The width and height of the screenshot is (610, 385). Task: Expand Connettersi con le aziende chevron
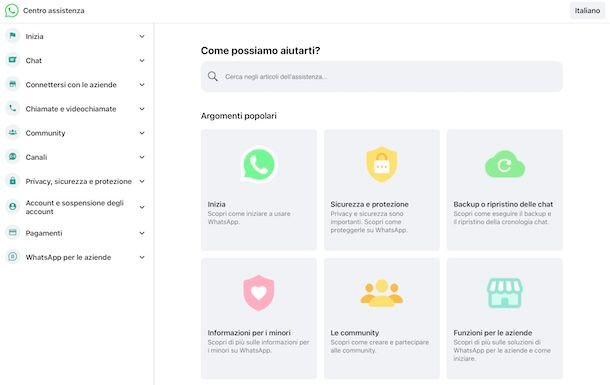coord(142,84)
